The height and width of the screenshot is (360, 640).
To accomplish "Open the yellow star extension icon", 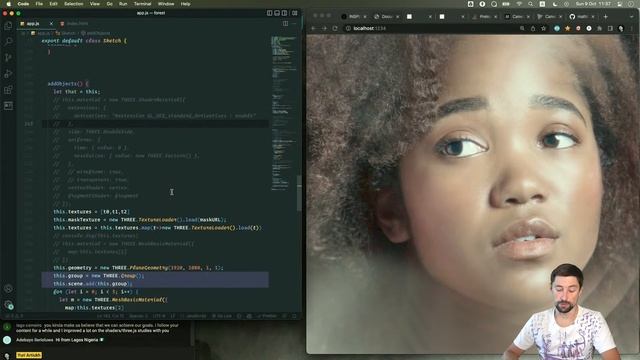I will (567, 28).
